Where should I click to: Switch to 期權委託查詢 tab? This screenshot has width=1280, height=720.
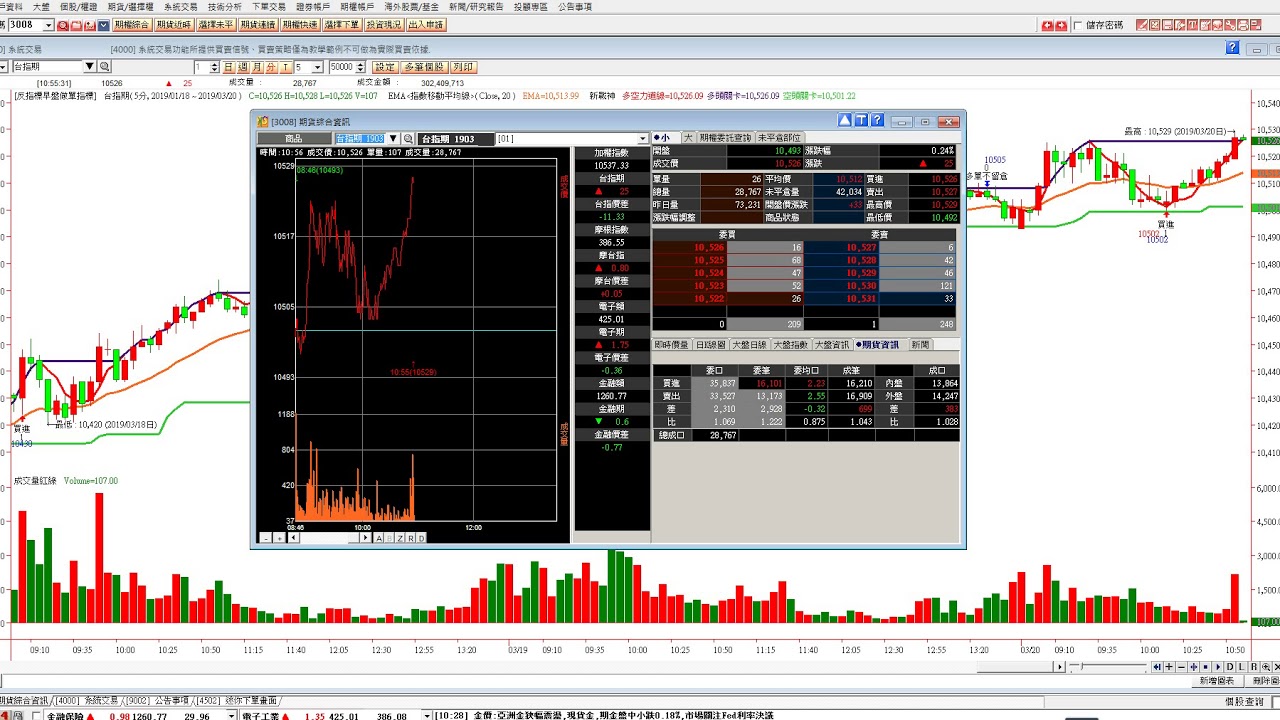tap(725, 138)
